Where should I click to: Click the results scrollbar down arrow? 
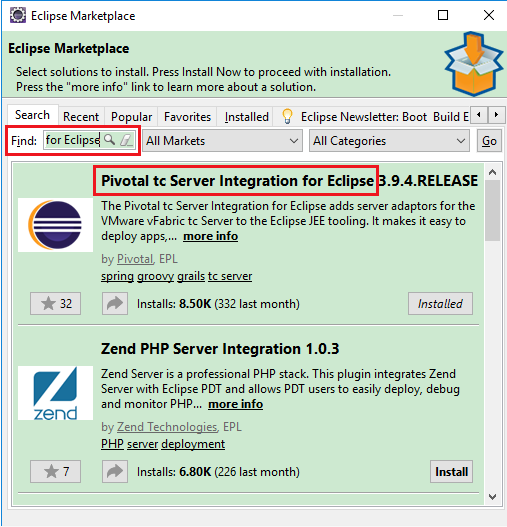493,497
